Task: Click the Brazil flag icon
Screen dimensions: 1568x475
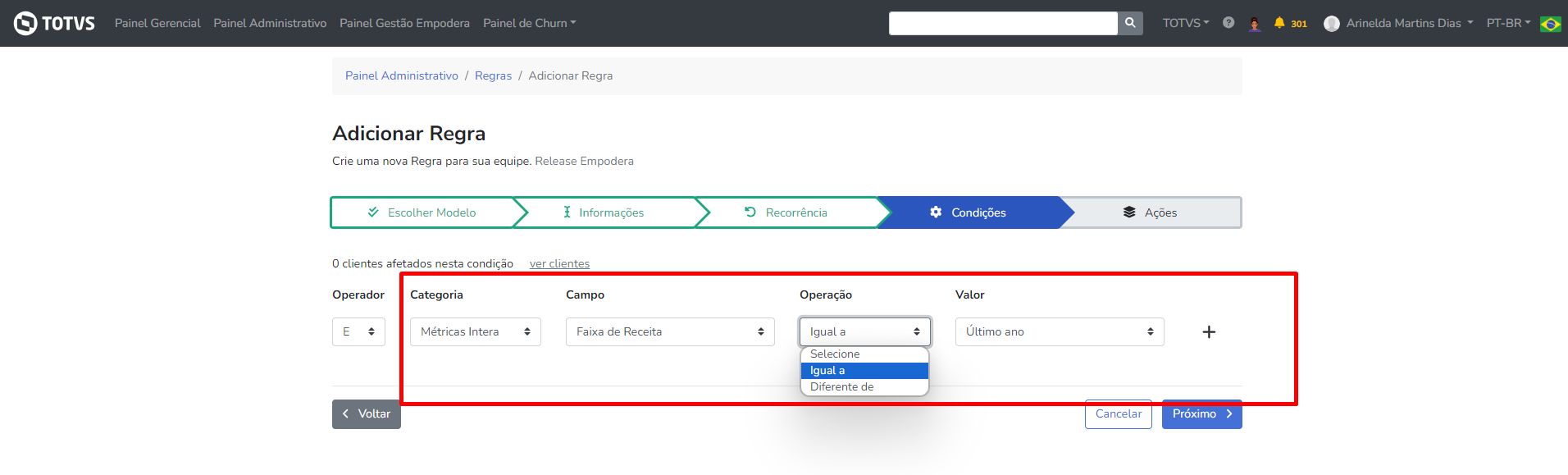Action: coord(1550,24)
